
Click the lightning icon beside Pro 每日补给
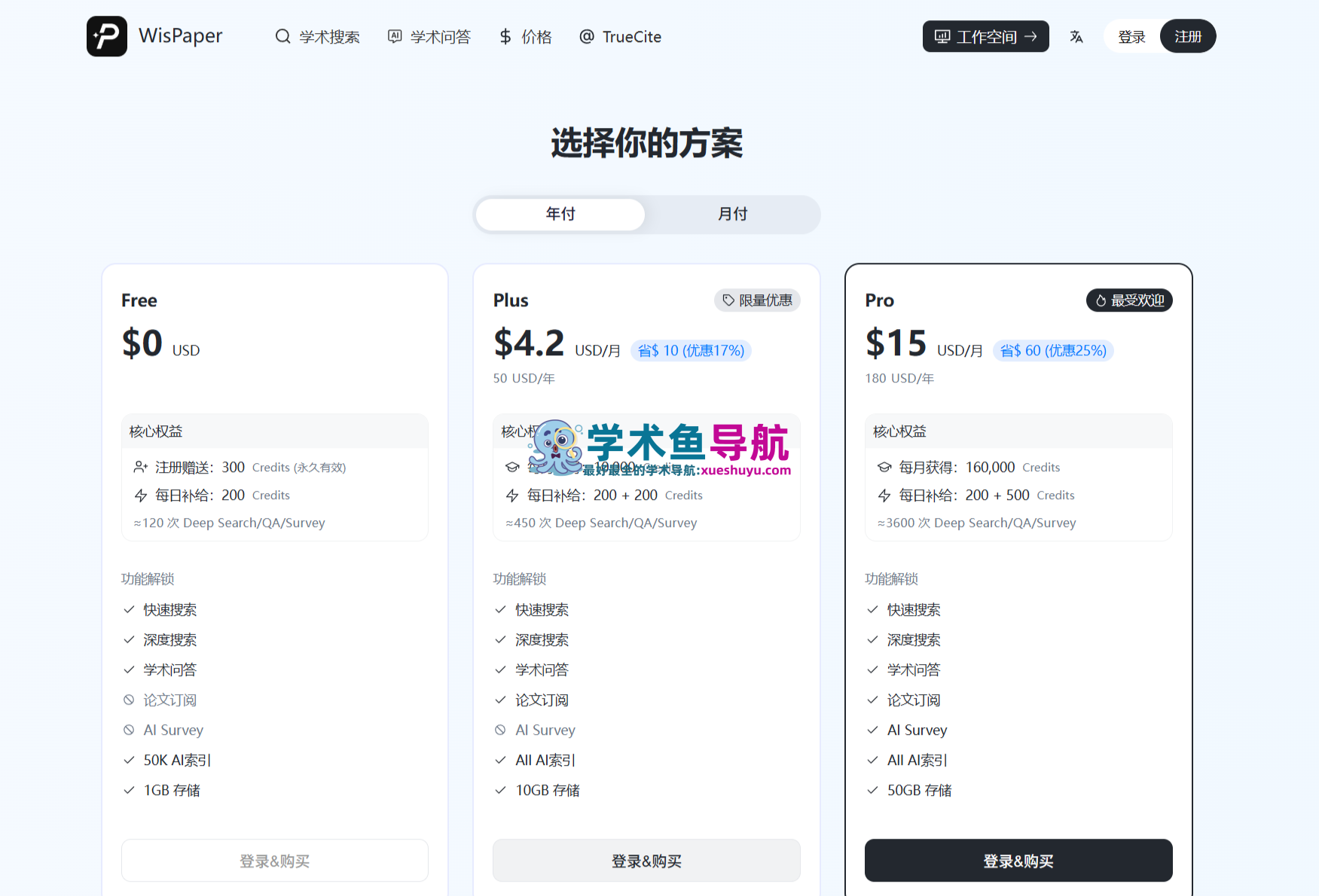(x=884, y=495)
